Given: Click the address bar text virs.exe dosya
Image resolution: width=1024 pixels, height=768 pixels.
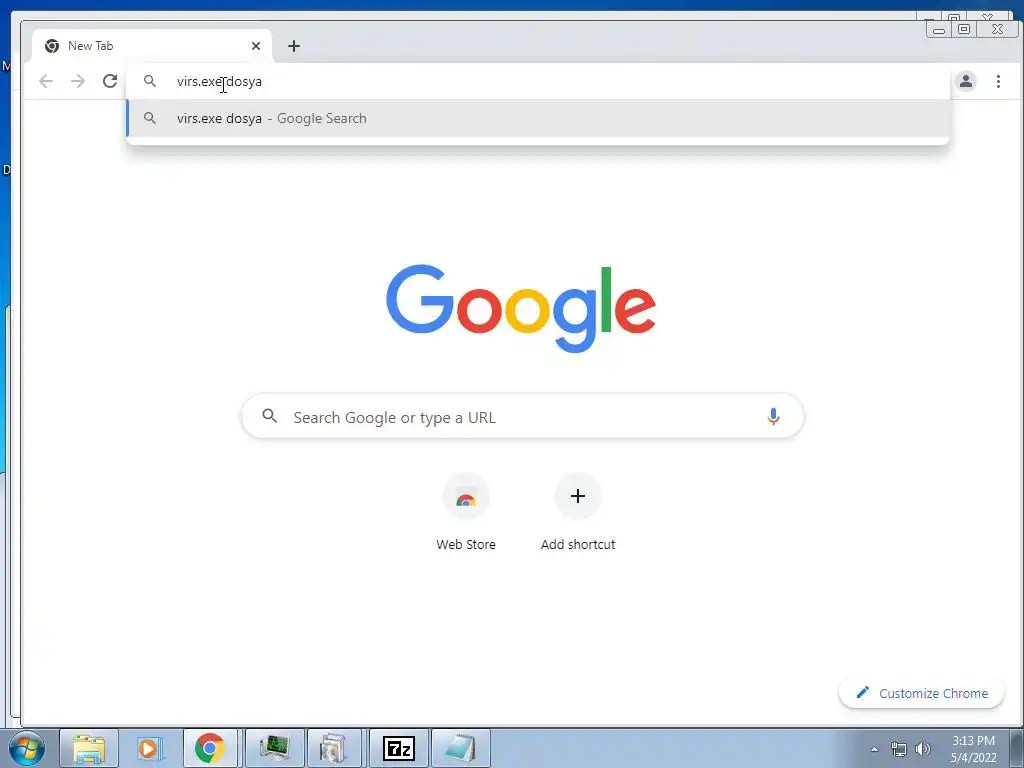Looking at the screenshot, I should 219,82.
